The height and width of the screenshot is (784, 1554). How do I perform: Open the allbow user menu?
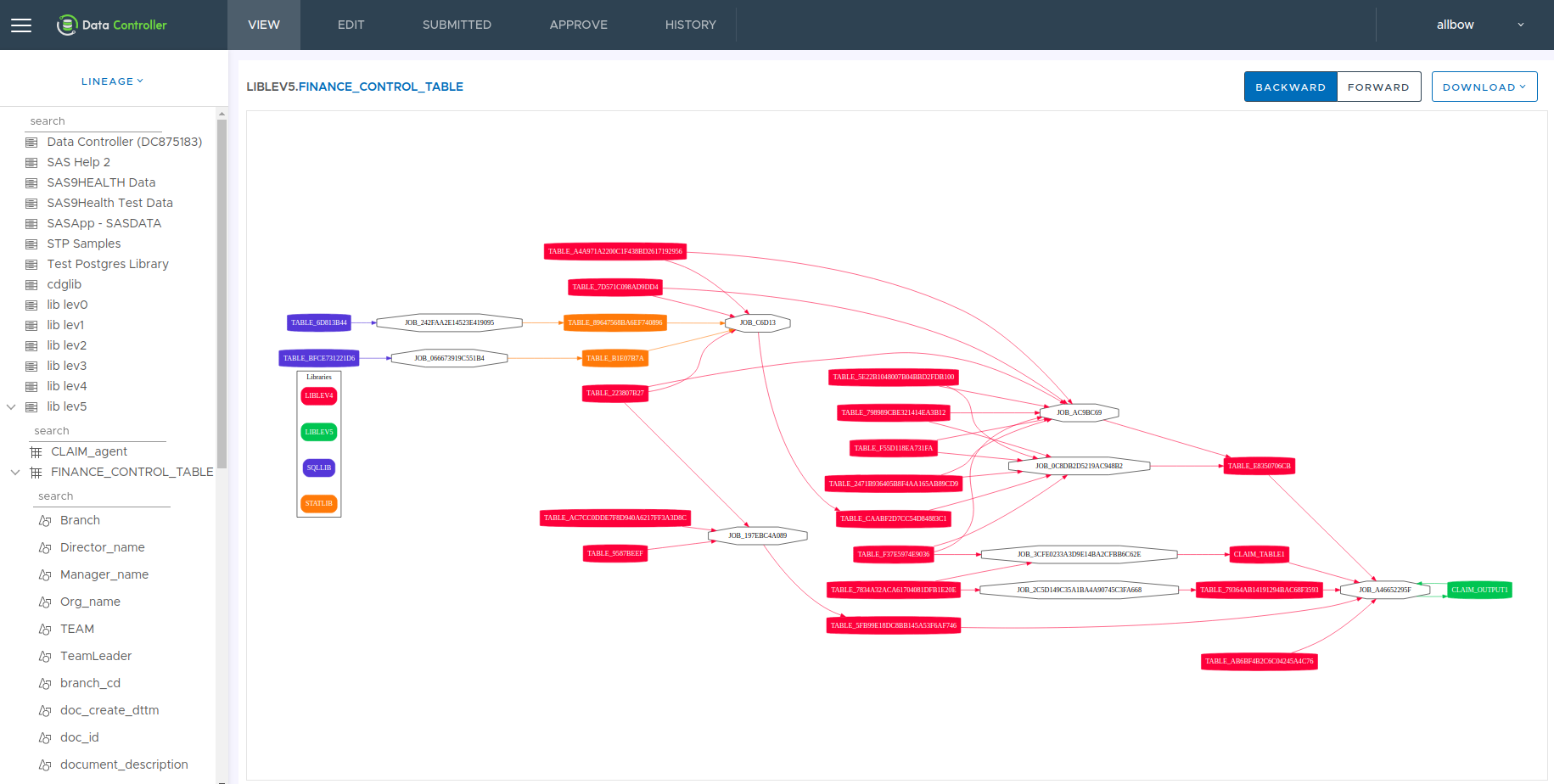click(1478, 25)
